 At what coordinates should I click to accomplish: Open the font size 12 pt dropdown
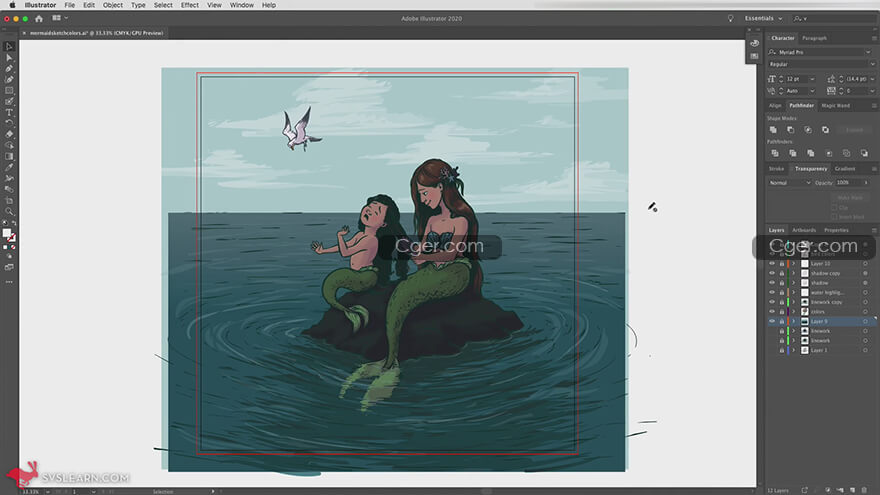[x=812, y=79]
